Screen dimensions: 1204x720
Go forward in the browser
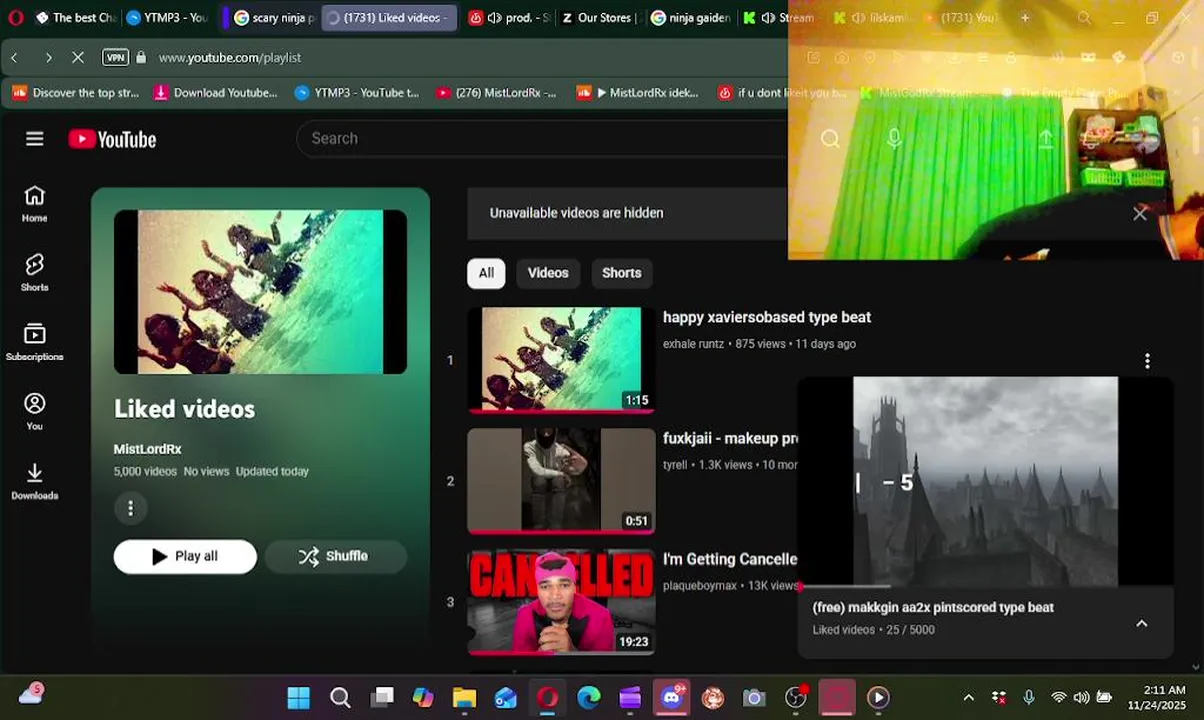(x=48, y=57)
